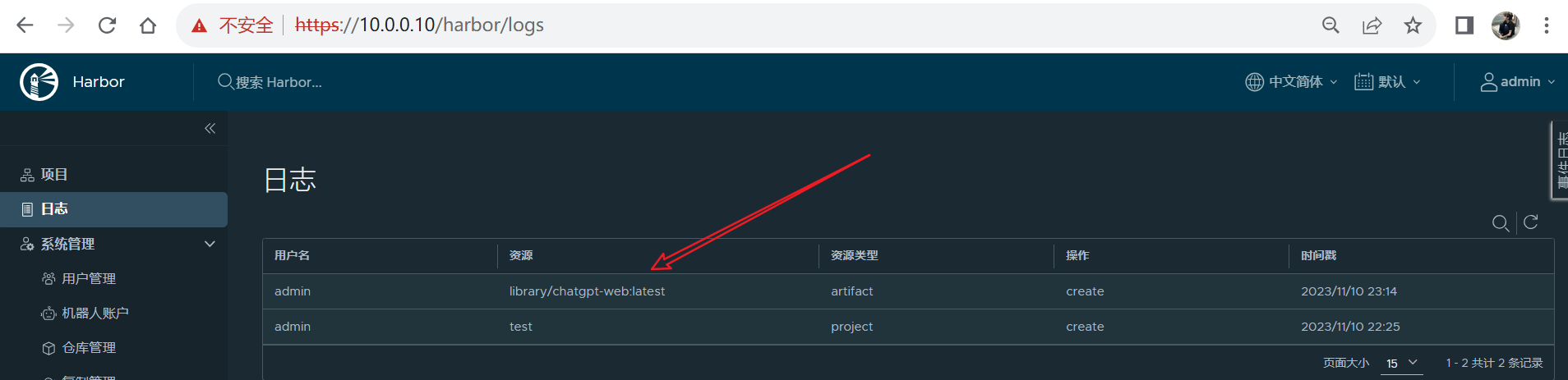Collapse the sidebar with double-chevron icon
Viewport: 1568px width, 380px height.
210,128
